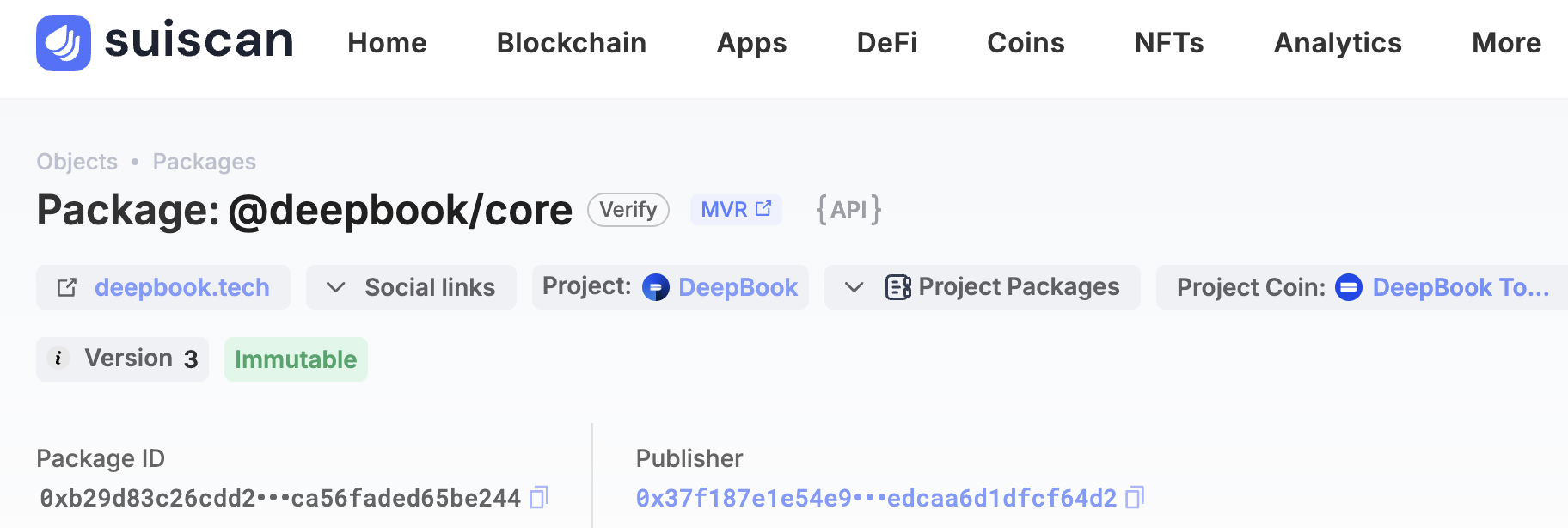Click the Version info icon

coord(58,359)
